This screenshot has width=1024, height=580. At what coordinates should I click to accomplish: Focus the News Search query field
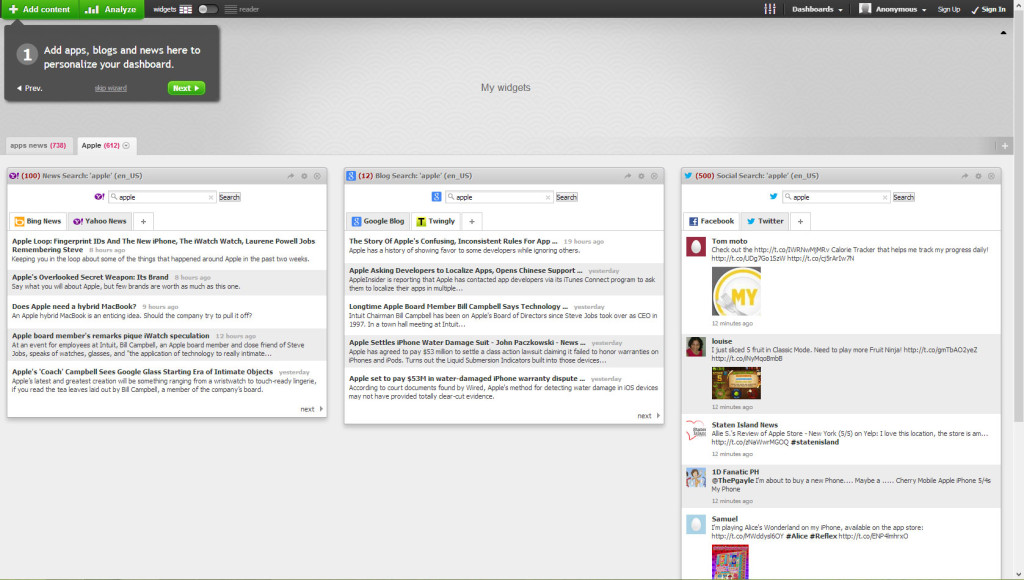click(x=162, y=197)
